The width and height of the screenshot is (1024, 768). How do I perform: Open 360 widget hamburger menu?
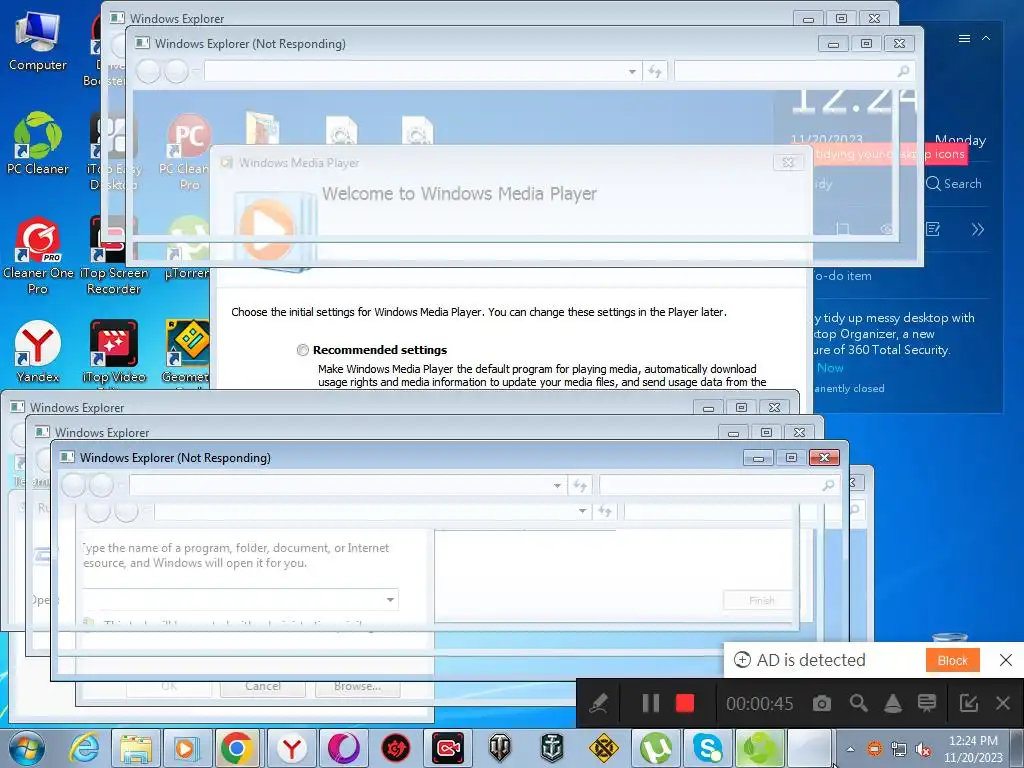coord(964,39)
